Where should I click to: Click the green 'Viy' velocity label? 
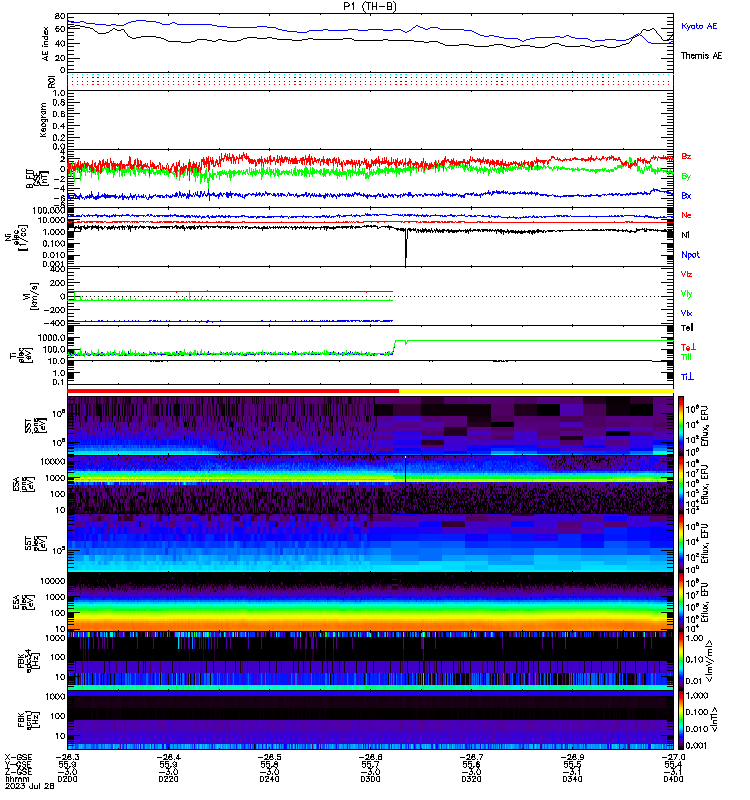pyautogui.click(x=686, y=294)
